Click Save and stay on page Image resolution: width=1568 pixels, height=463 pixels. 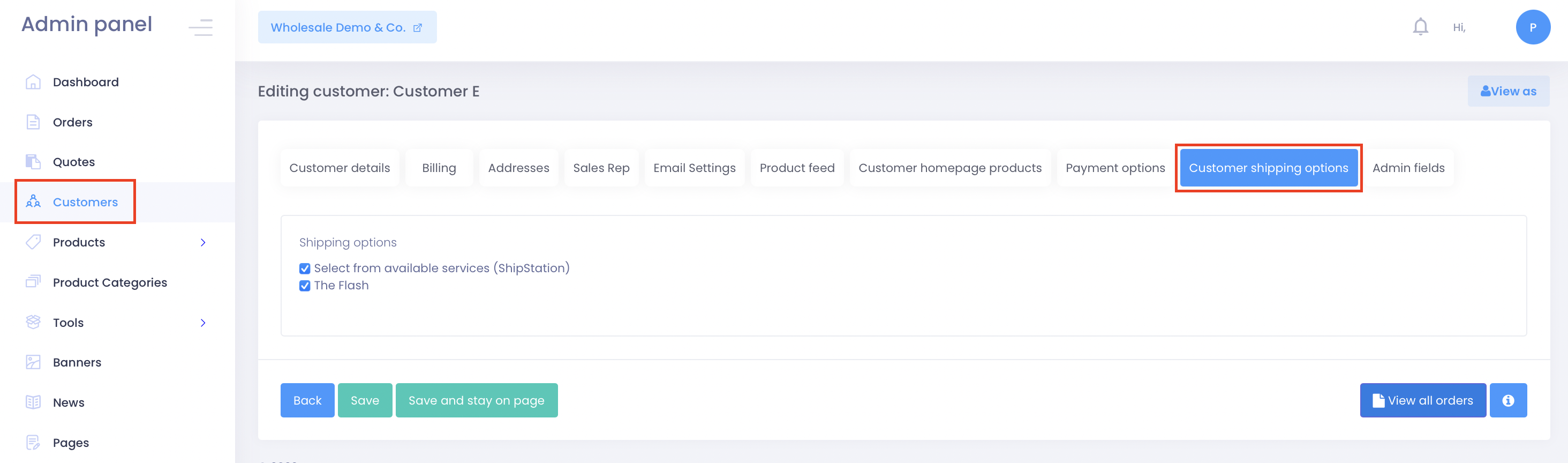(x=477, y=400)
